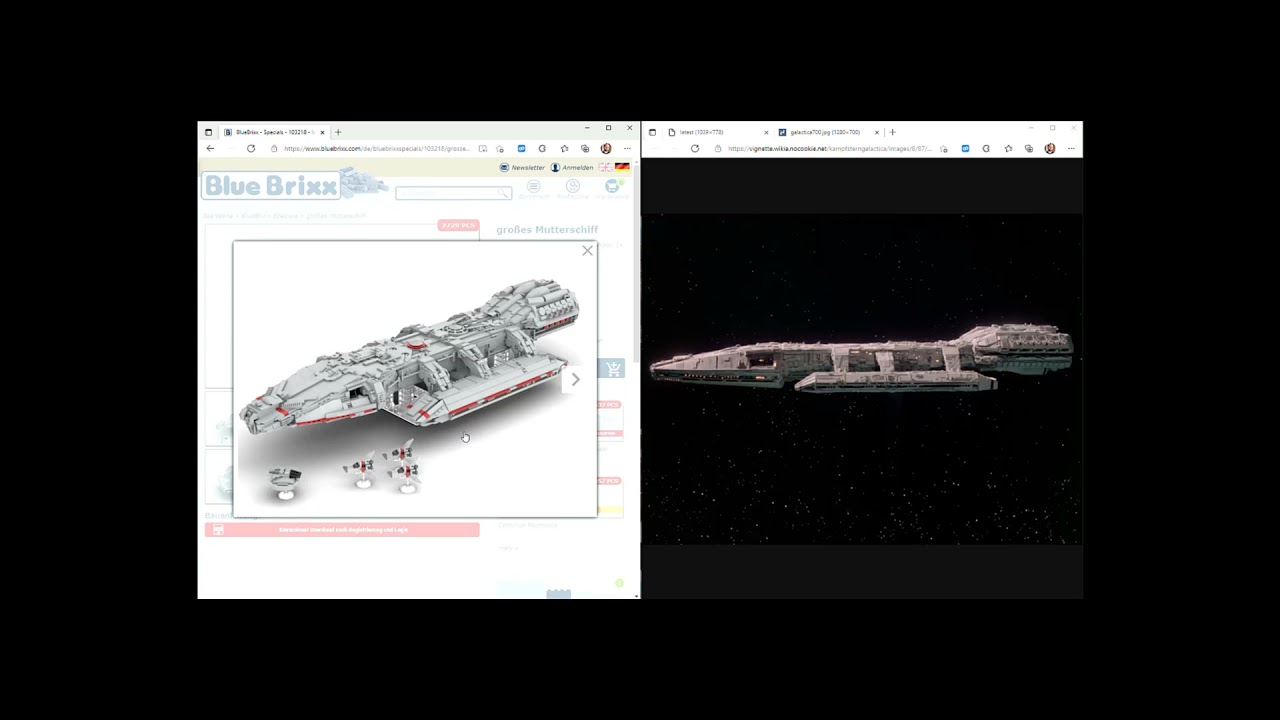Click the blue extension icon in right window
1280x720 pixels.
point(965,148)
